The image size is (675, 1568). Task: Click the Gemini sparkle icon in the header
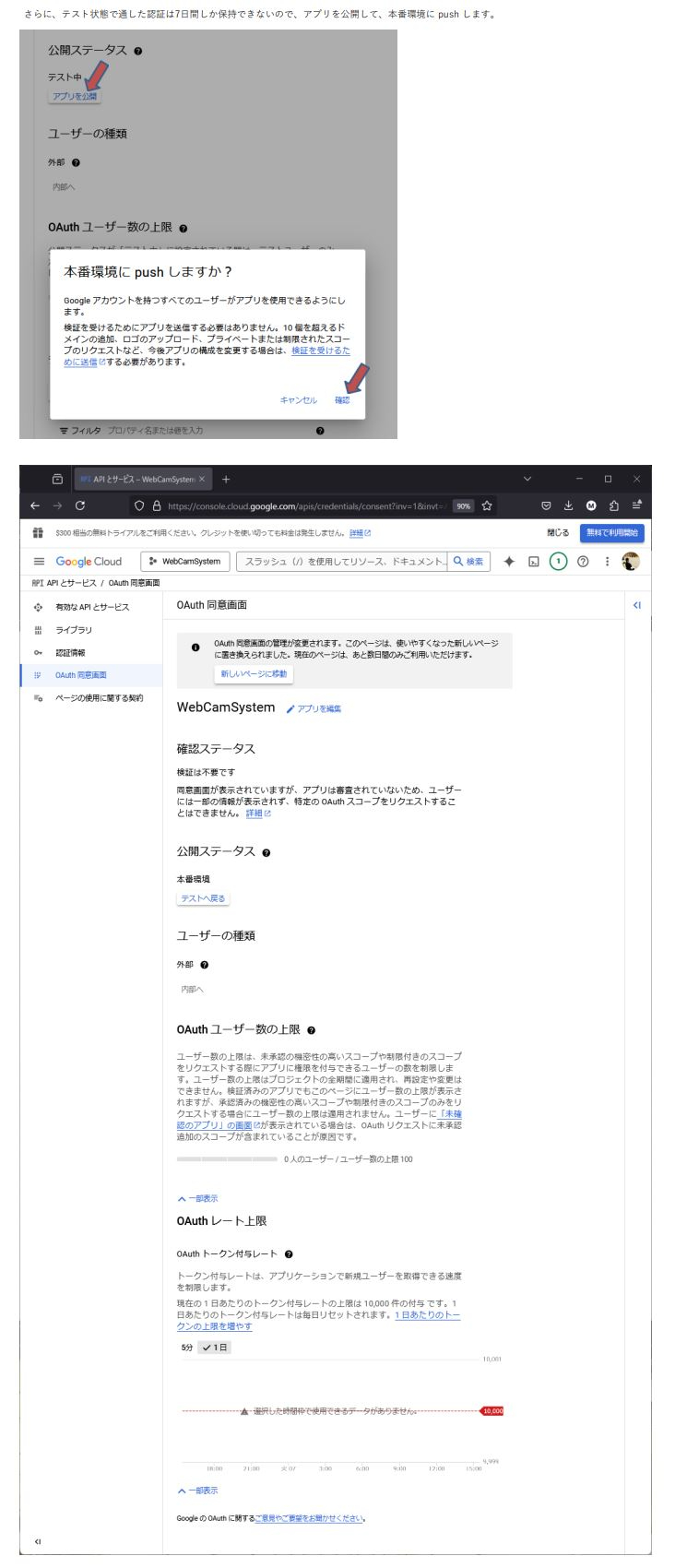[509, 562]
